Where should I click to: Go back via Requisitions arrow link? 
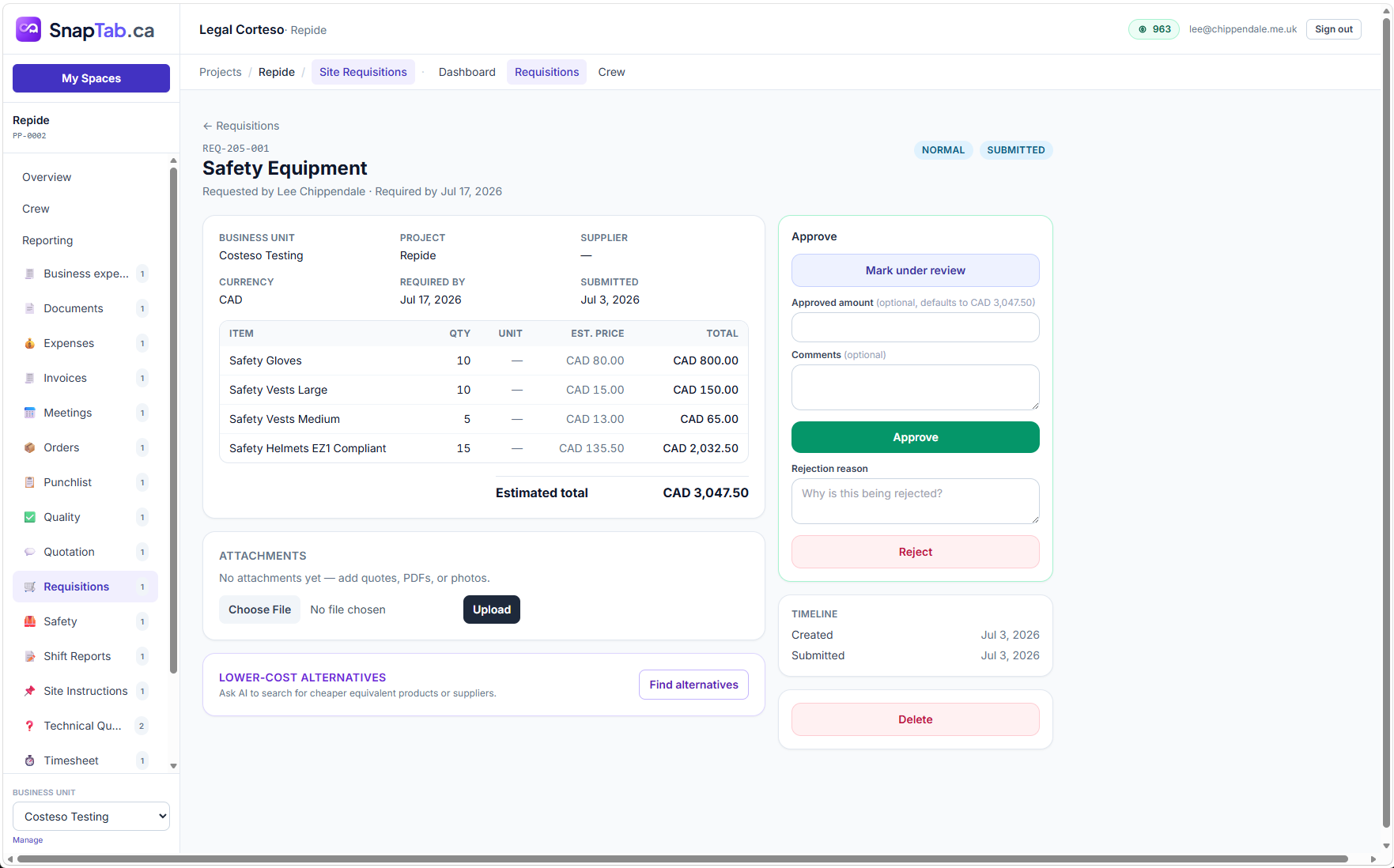(x=240, y=126)
